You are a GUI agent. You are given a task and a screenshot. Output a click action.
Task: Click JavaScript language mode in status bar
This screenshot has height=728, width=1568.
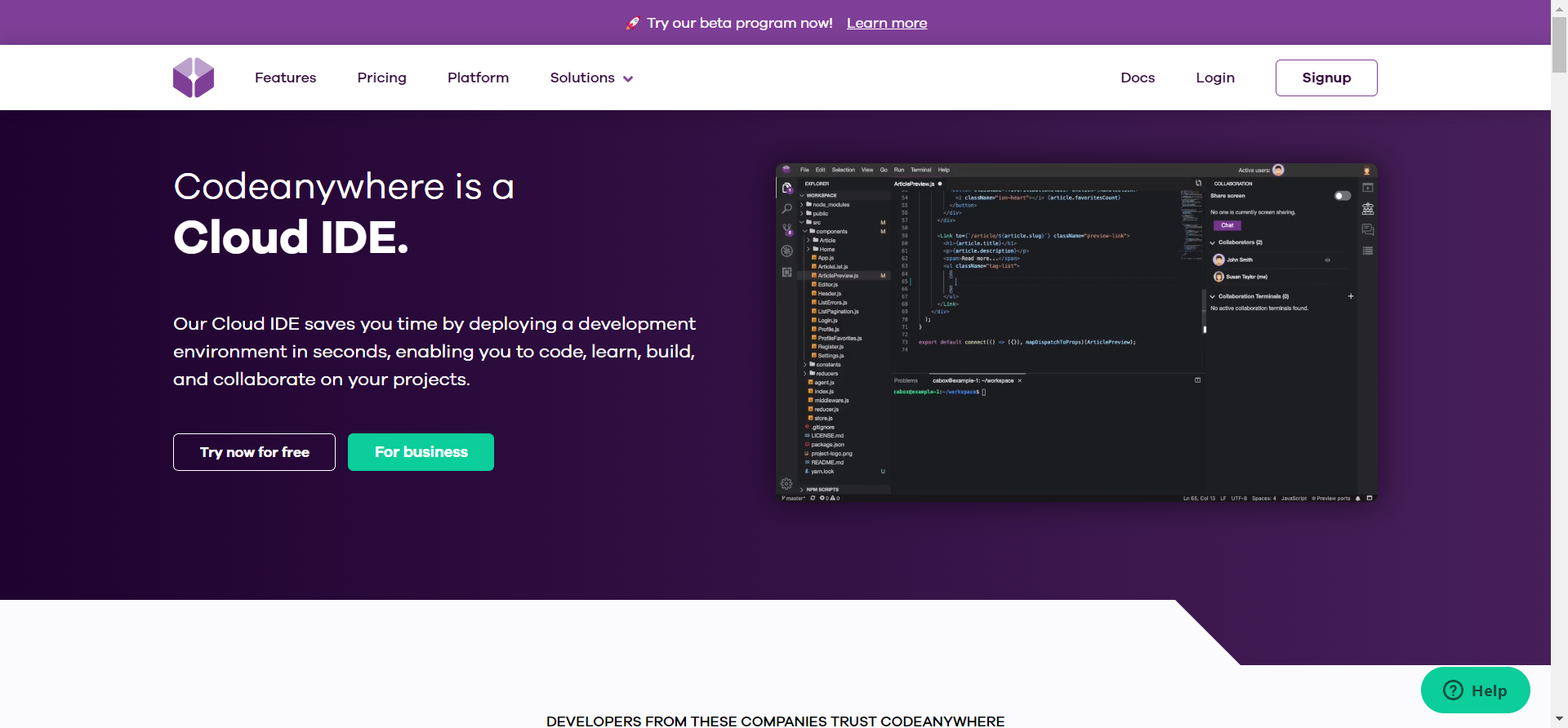click(1294, 498)
